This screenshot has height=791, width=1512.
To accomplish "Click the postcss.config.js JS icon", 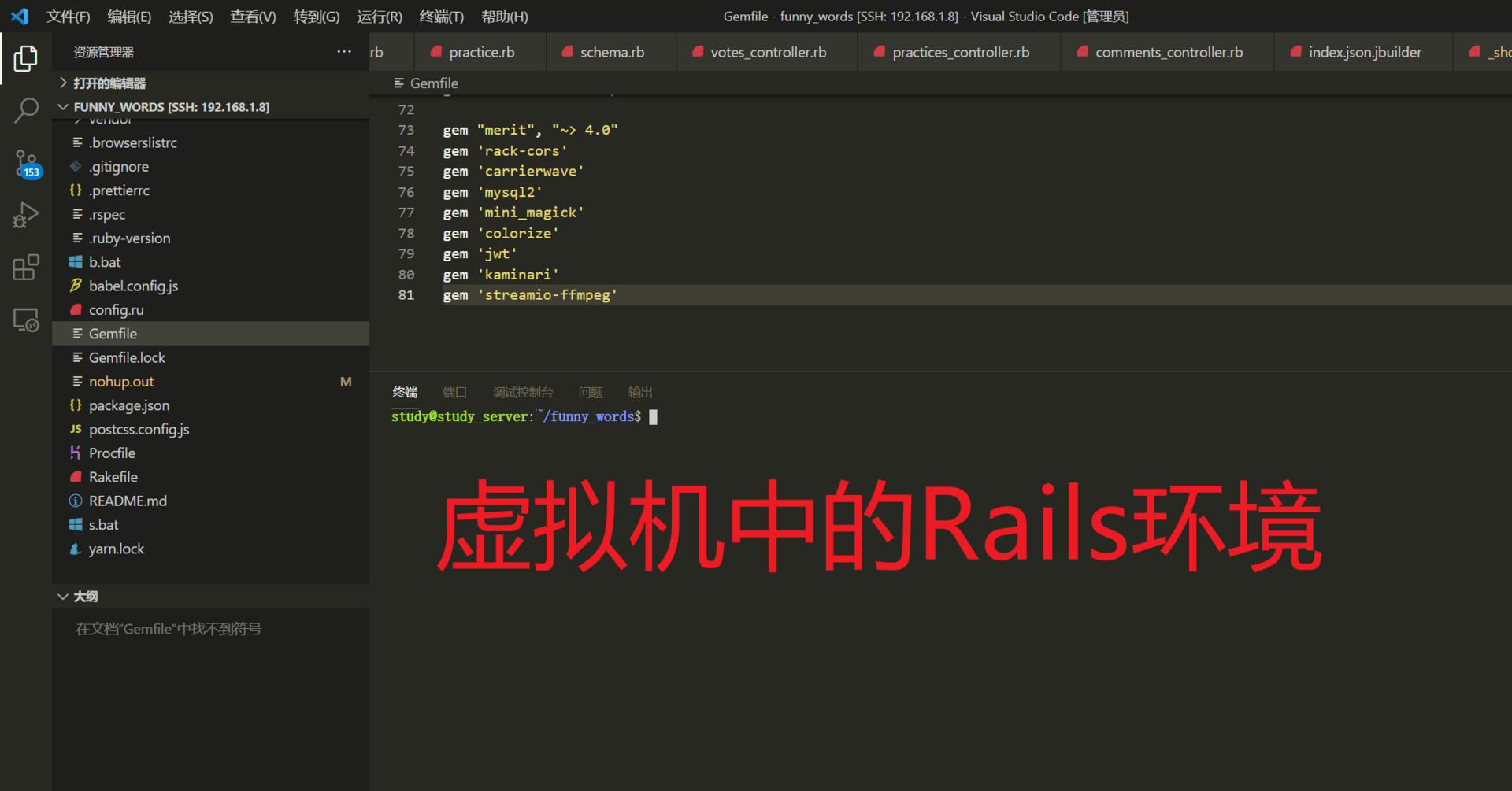I will [76, 429].
